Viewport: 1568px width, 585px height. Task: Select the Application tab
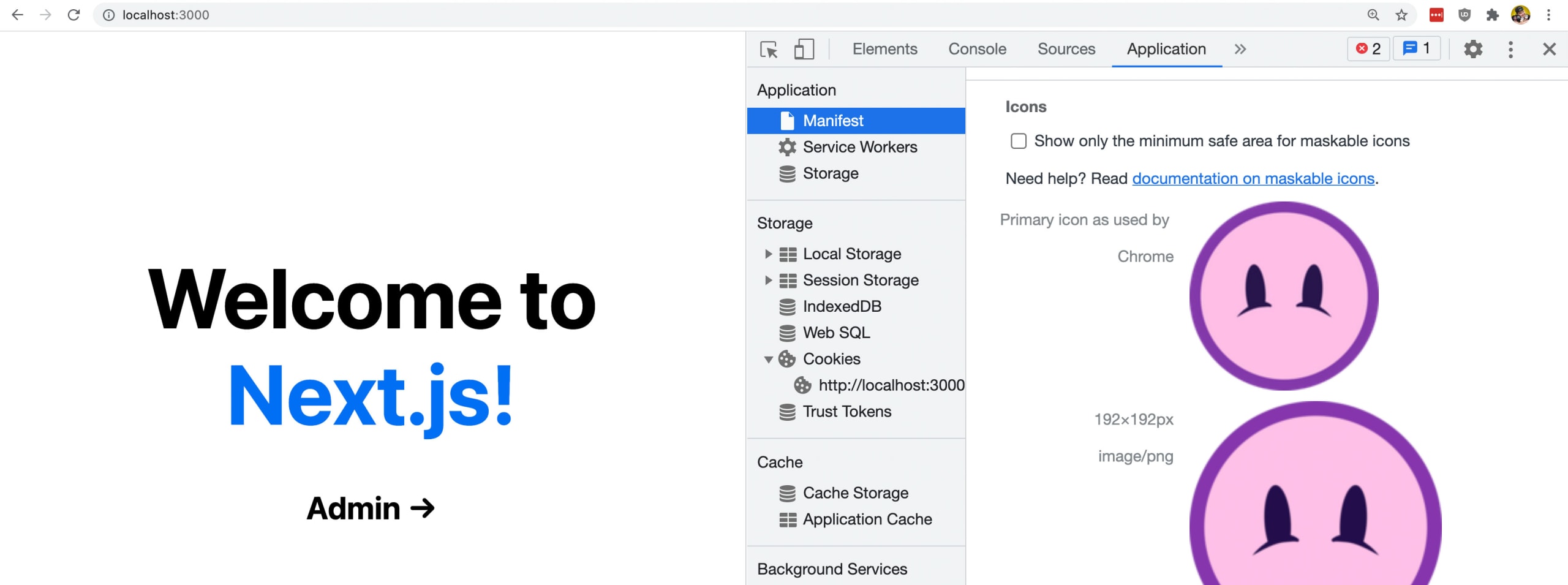[x=1167, y=49]
